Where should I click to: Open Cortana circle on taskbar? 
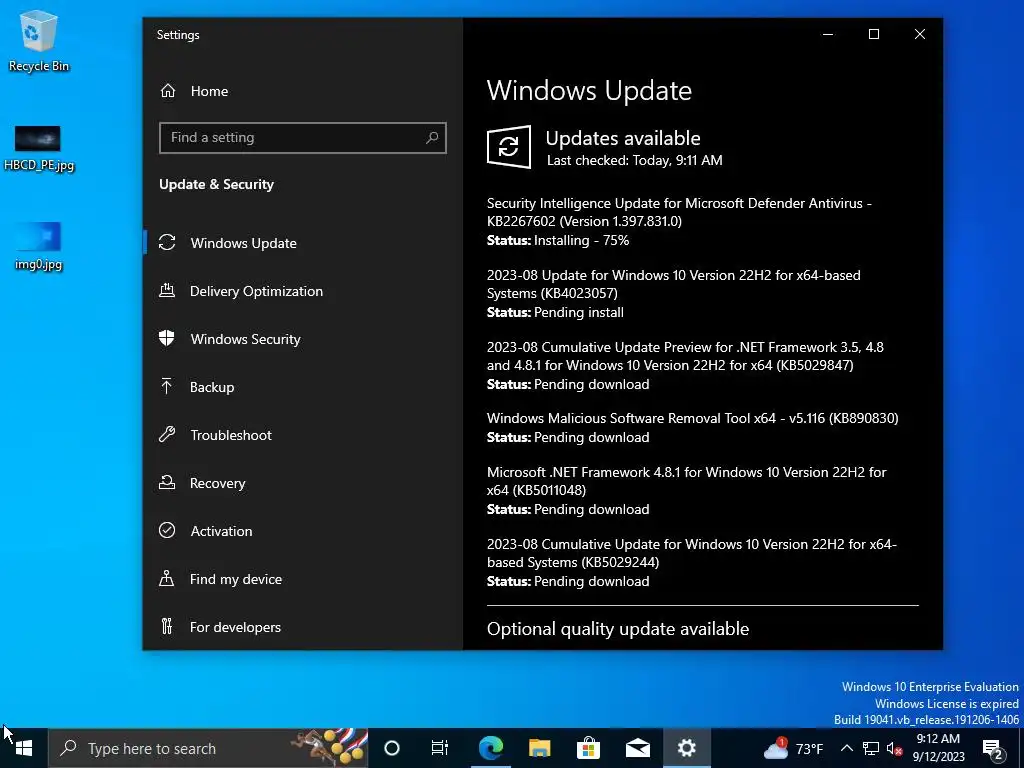click(392, 748)
